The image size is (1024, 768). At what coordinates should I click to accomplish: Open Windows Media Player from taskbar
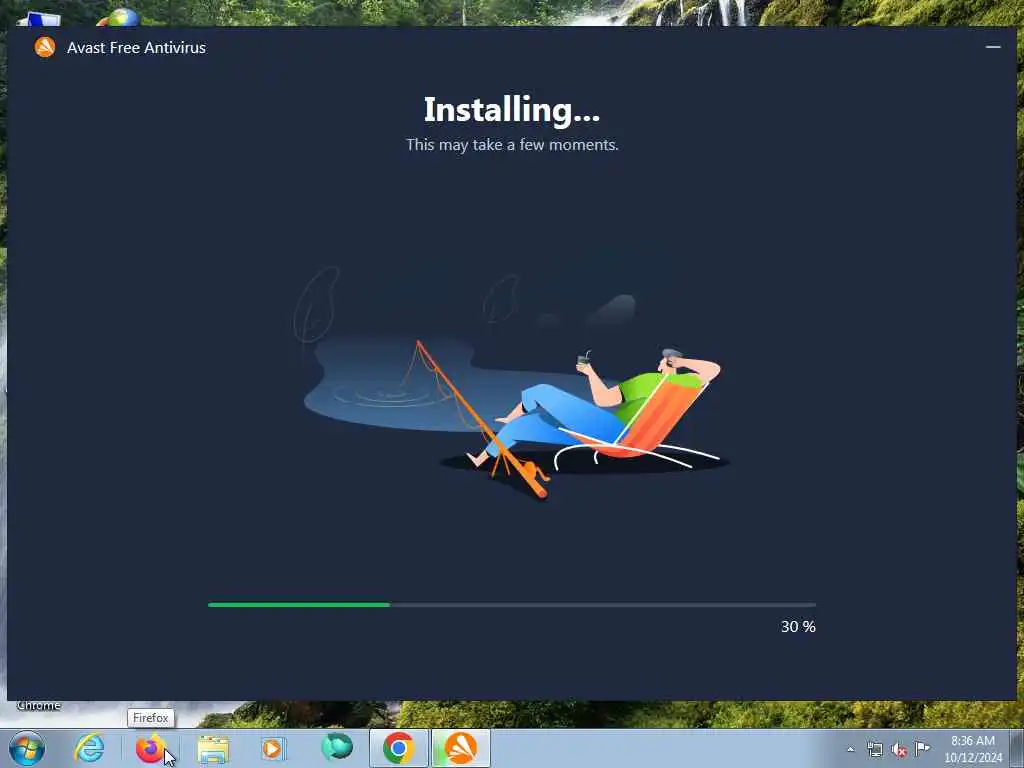pos(273,748)
